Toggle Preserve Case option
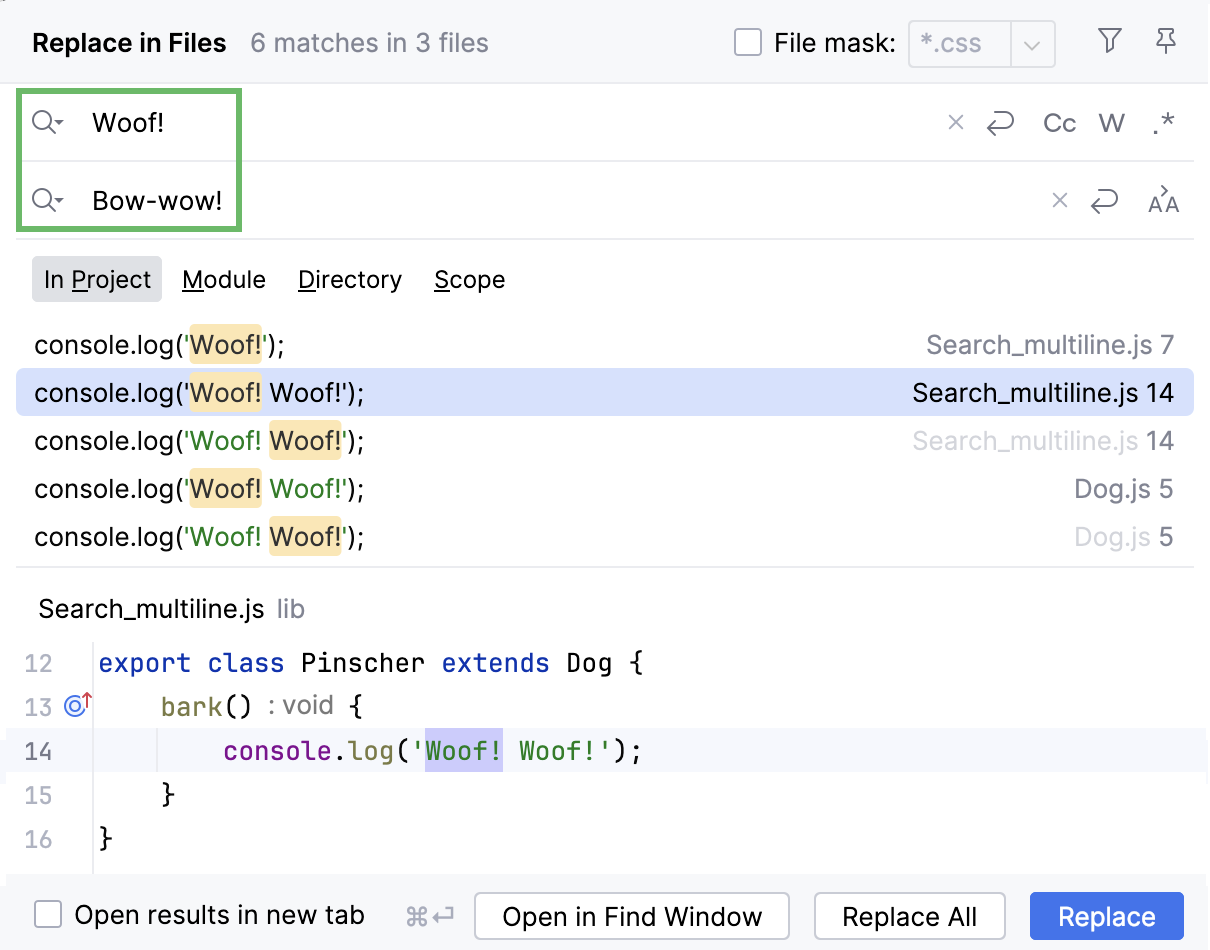This screenshot has height=950, width=1210. click(1163, 201)
